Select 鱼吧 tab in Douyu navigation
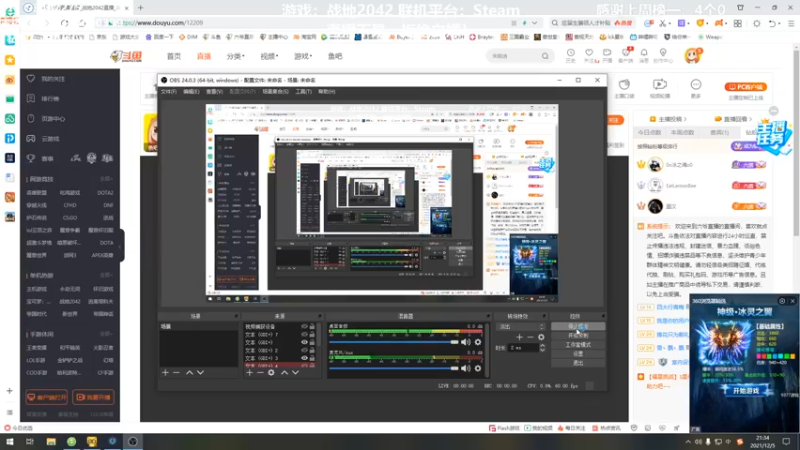This screenshot has height=450, width=800. 335,56
